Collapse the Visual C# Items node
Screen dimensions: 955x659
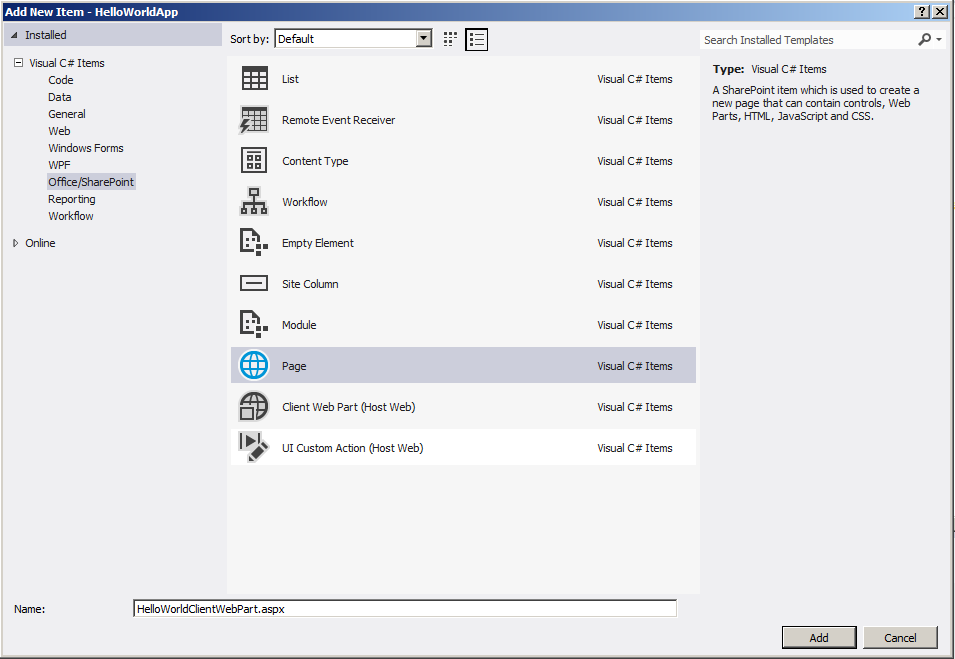[x=19, y=63]
